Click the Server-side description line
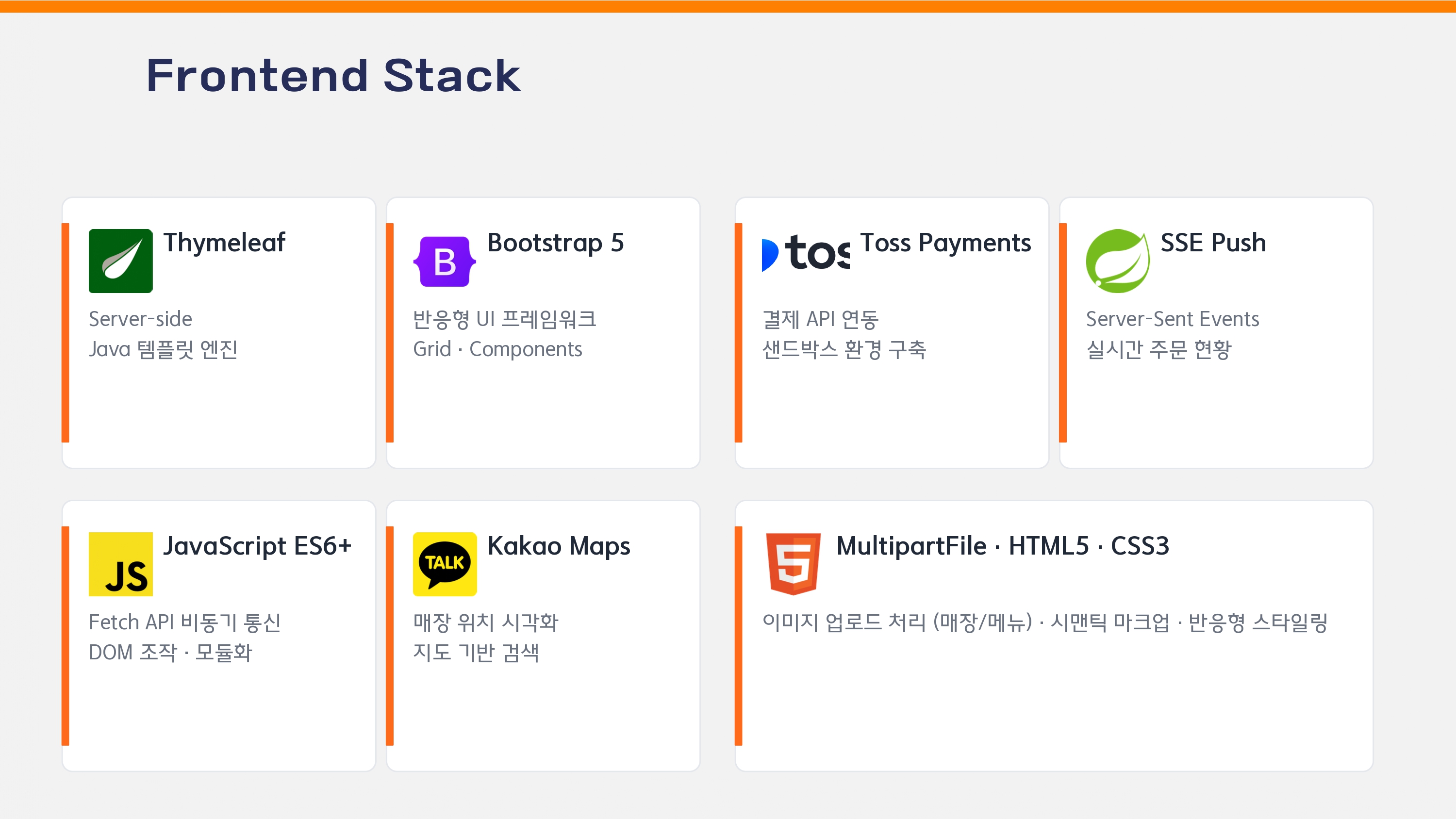The height and width of the screenshot is (819, 1456). pos(141,319)
